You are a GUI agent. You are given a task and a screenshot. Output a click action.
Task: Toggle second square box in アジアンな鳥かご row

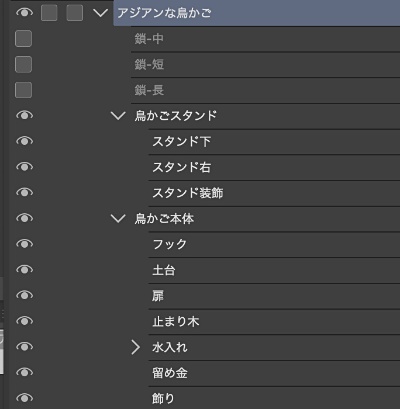coord(75,13)
